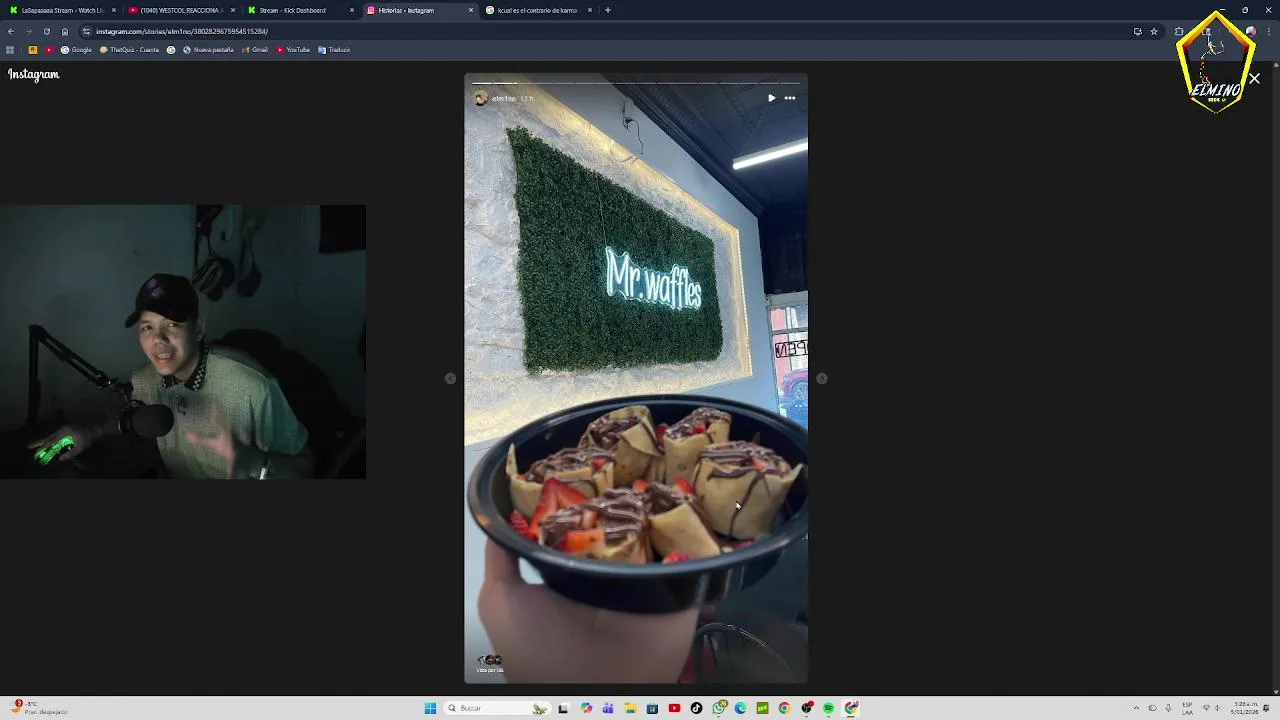The width and height of the screenshot is (1280, 720).
Task: View site information icon in the address bar
Action: point(86,31)
